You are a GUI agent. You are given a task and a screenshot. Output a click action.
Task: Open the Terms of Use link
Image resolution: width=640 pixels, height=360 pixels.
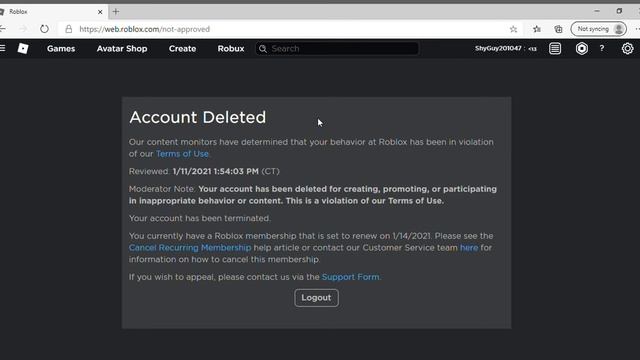(x=182, y=154)
